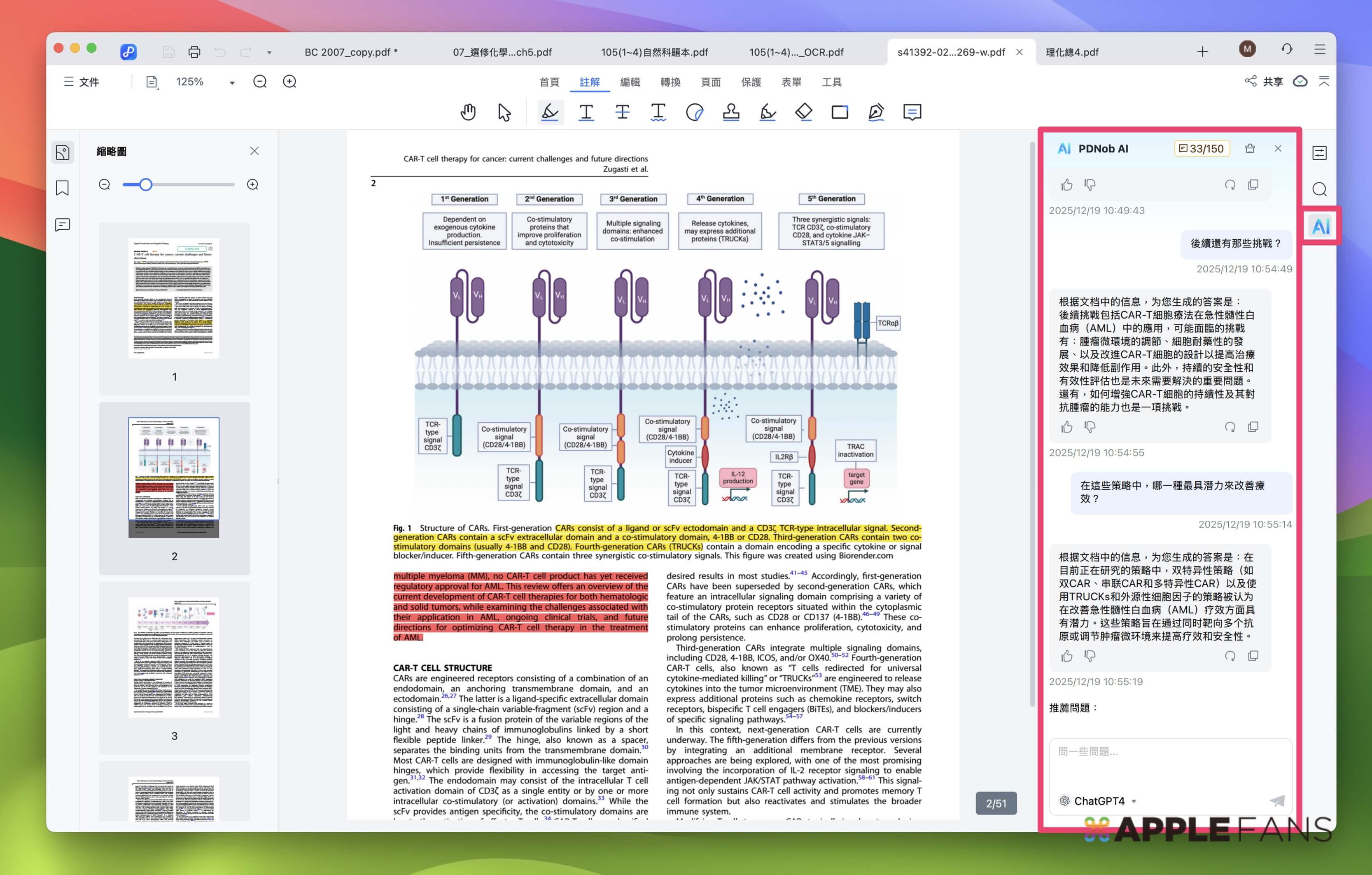Expand the 125% zoom level dropdown
This screenshot has height=875, width=1372.
pyautogui.click(x=232, y=83)
